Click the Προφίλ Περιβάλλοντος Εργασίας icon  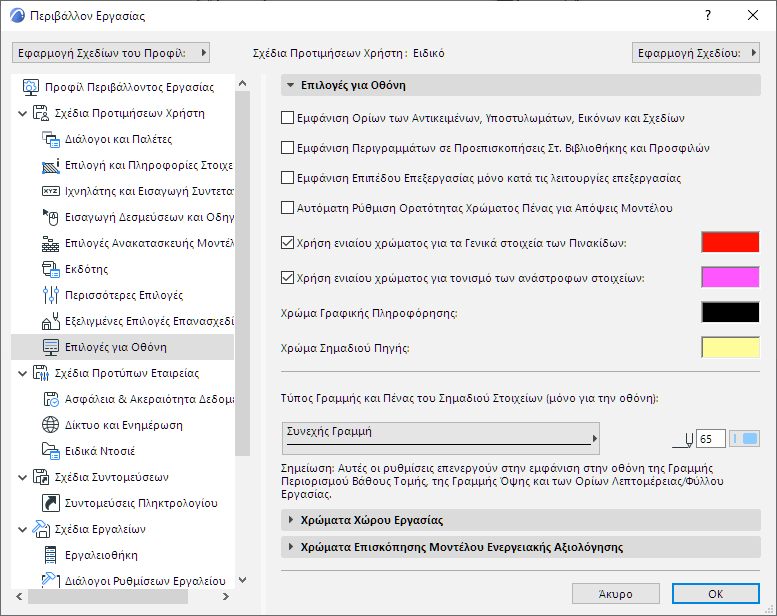pos(31,87)
